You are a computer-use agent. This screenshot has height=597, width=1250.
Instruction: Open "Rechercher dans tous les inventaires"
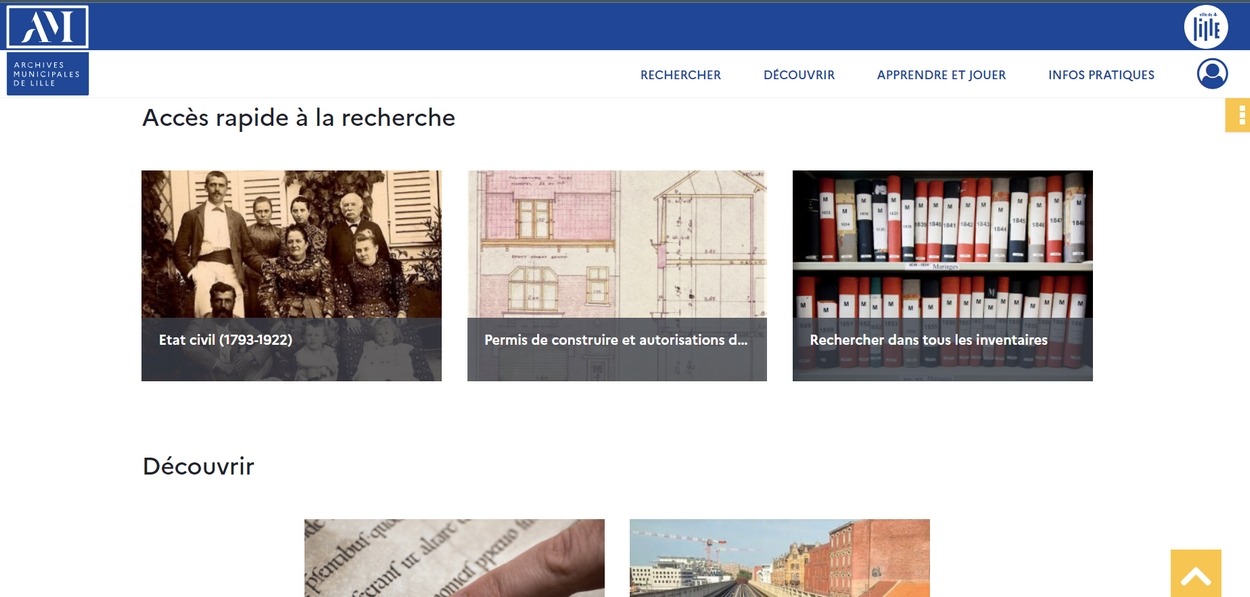click(x=942, y=275)
